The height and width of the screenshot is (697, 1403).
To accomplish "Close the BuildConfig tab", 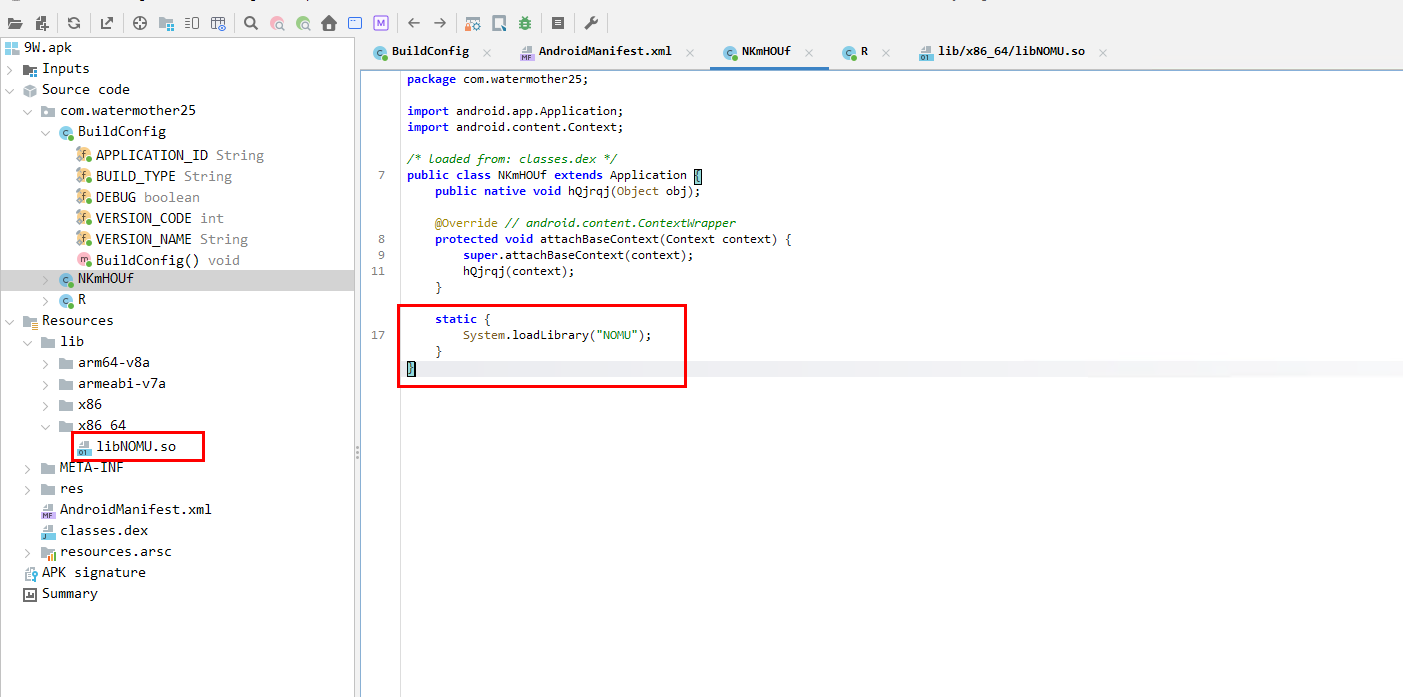I will click(487, 52).
